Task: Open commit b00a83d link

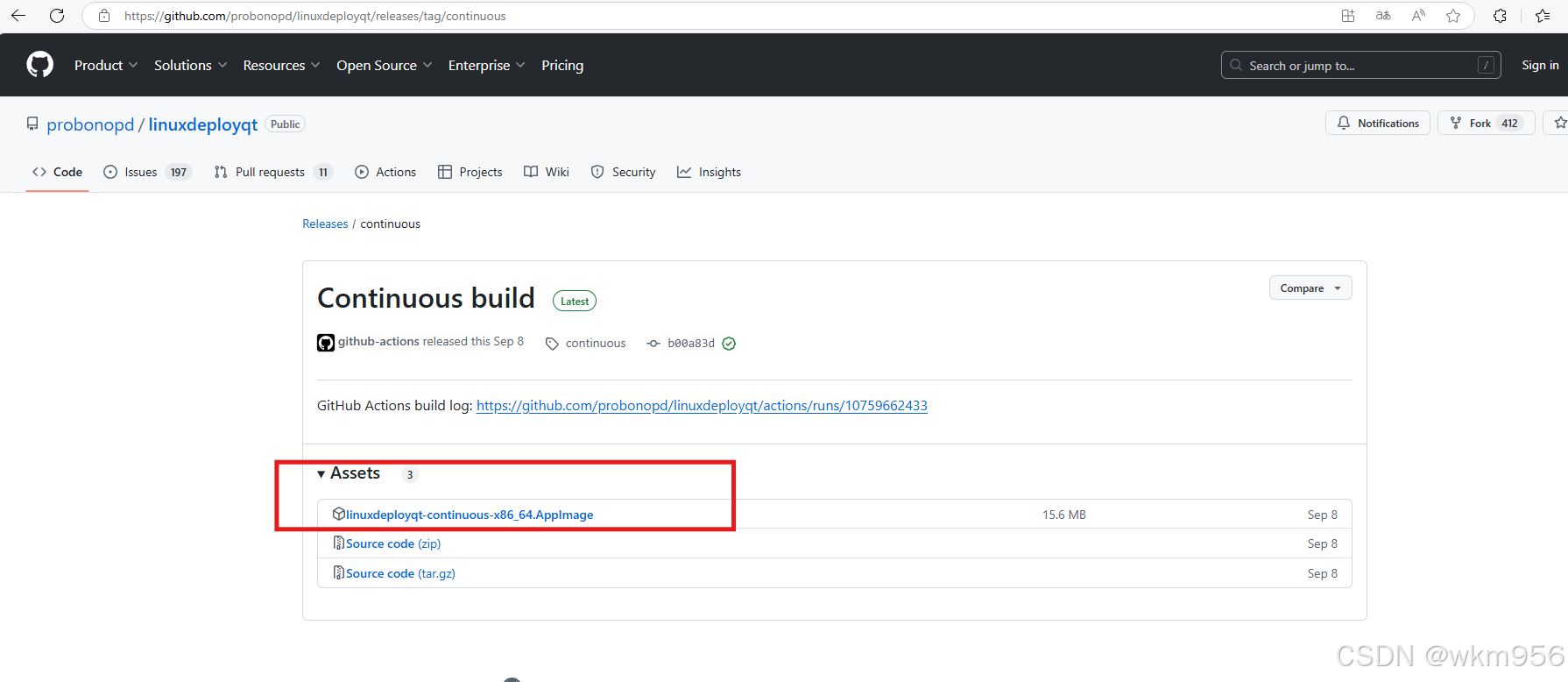Action: [691, 343]
